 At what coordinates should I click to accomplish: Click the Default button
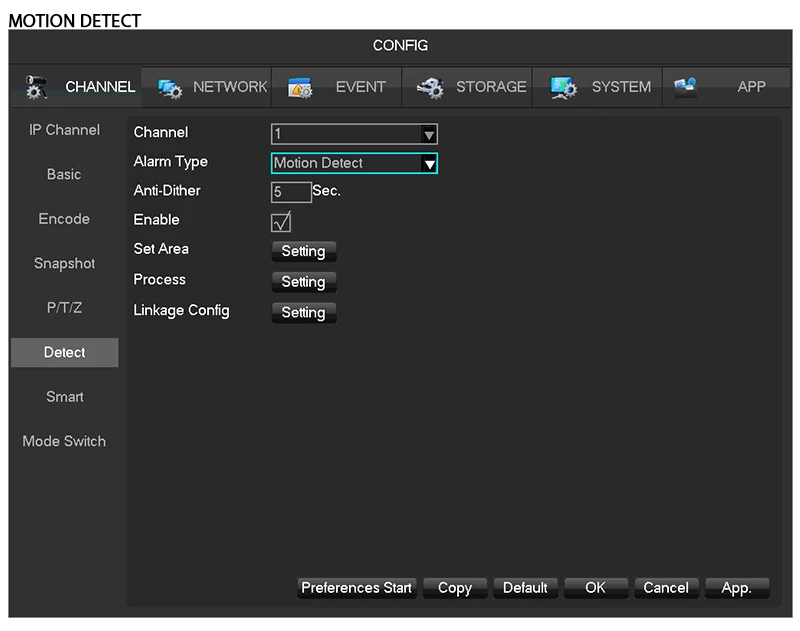click(x=525, y=588)
